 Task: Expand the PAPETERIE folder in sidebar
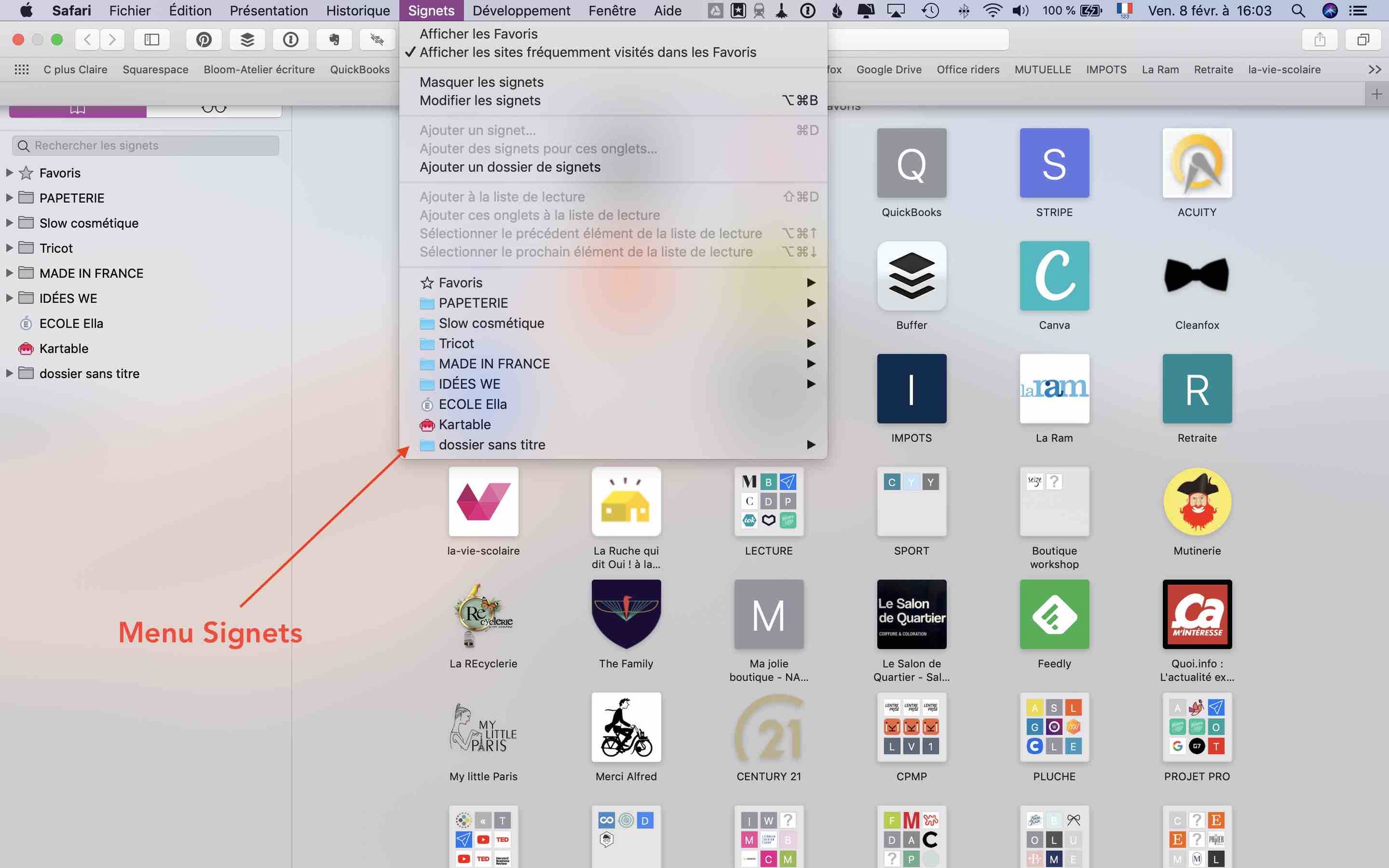(9, 198)
